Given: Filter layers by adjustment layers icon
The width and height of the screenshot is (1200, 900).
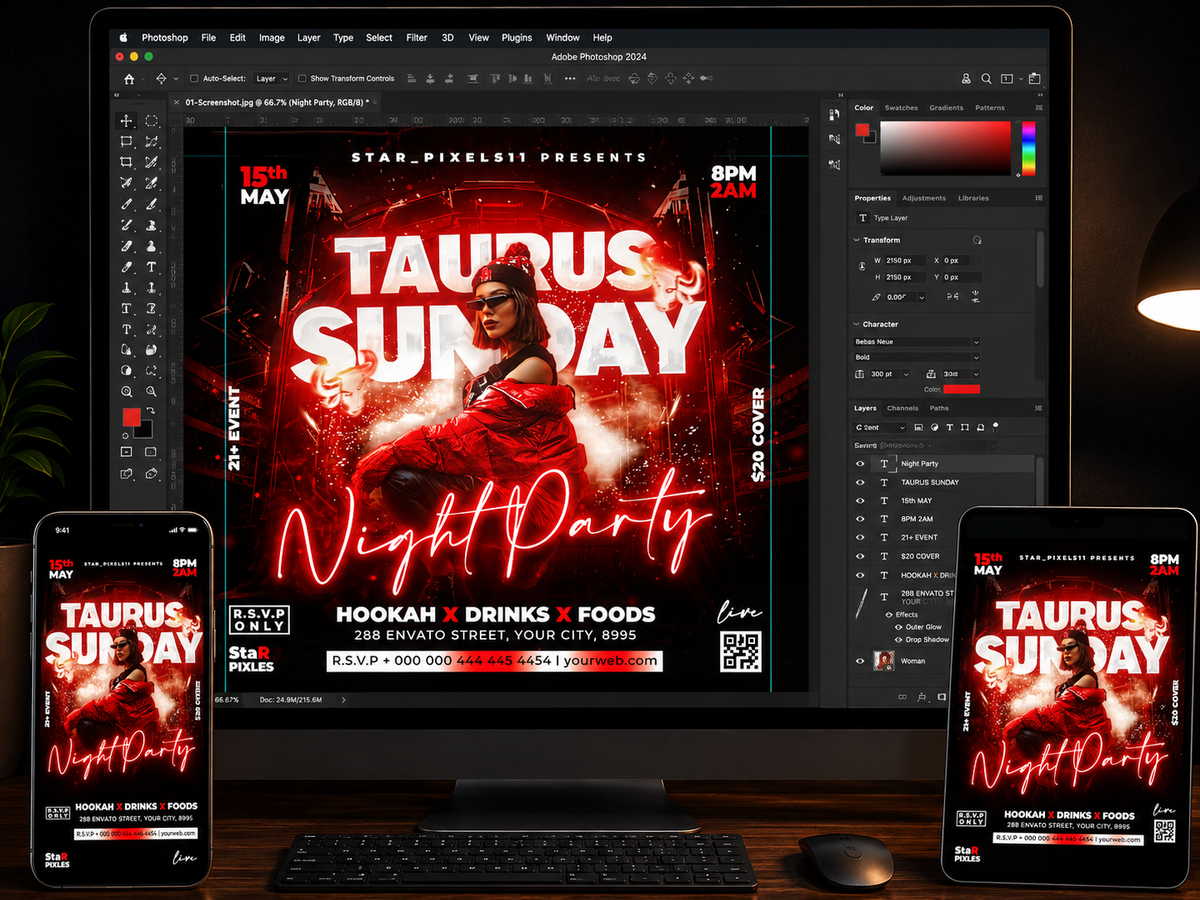Looking at the screenshot, I should pos(933,427).
